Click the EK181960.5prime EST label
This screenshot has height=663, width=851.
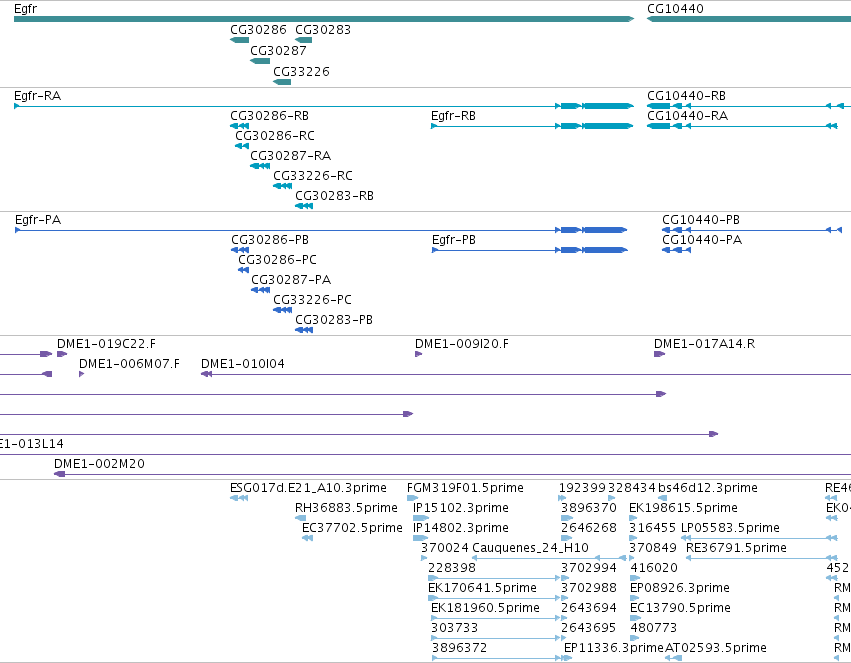click(486, 609)
